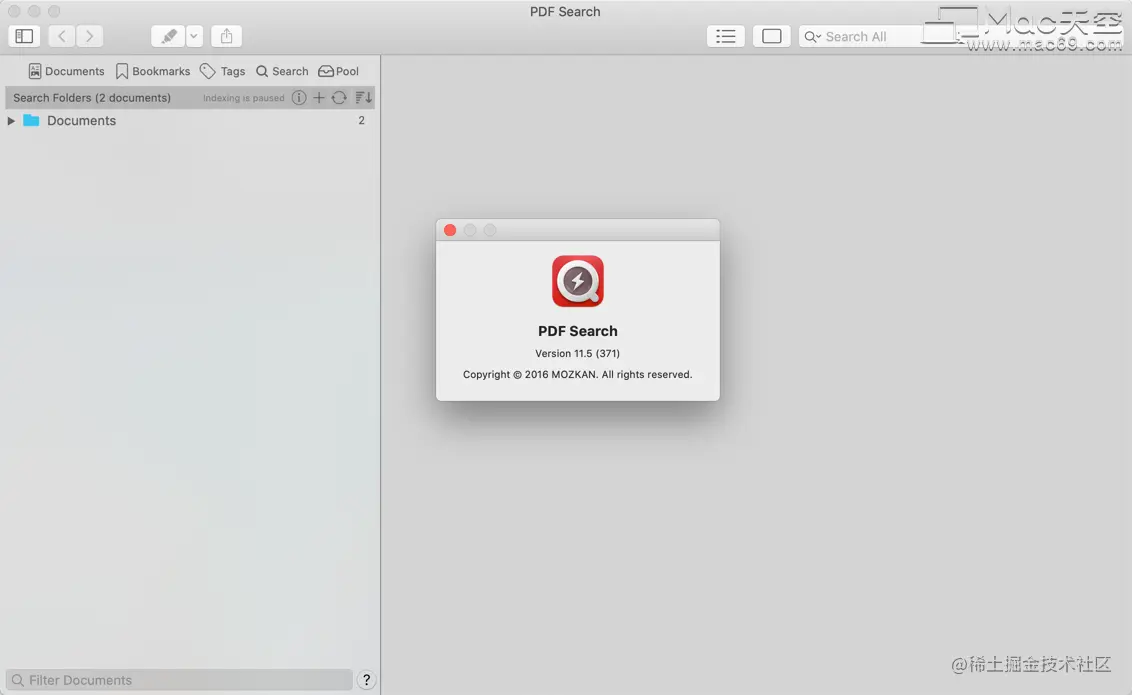Screen dimensions: 1132x695
Task: Click the Documents folder count 2
Action: tap(362, 121)
